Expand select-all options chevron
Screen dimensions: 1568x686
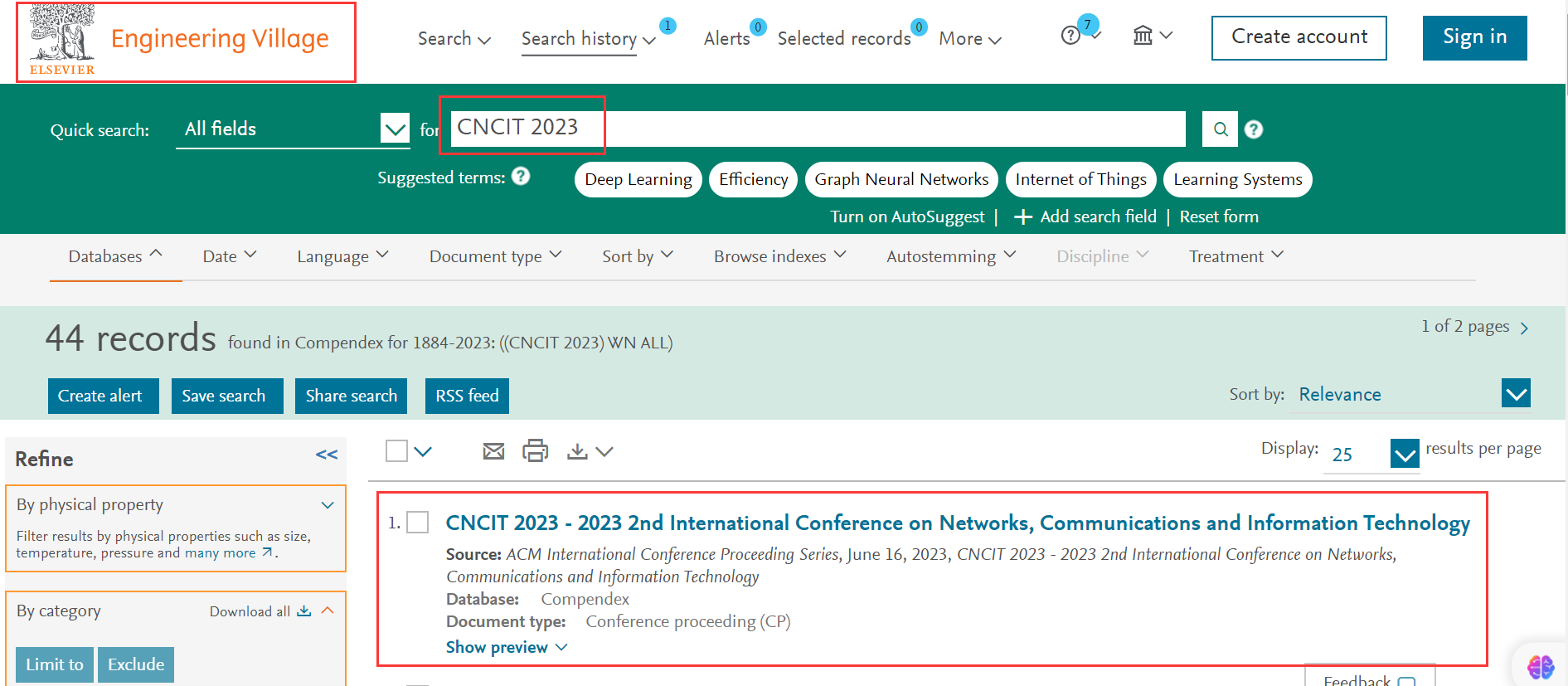coord(423,451)
